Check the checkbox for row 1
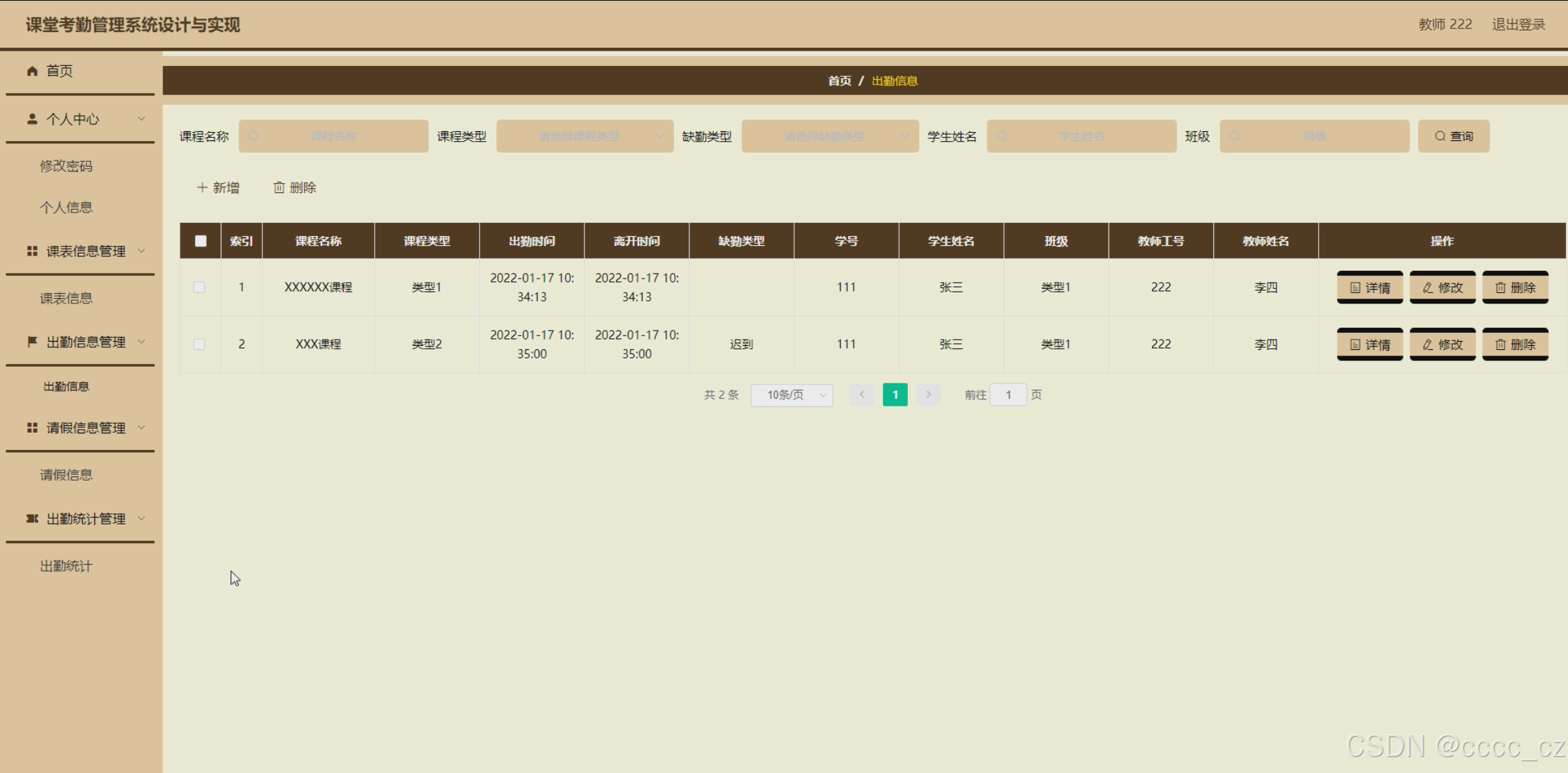Image resolution: width=1568 pixels, height=773 pixels. coord(199,288)
